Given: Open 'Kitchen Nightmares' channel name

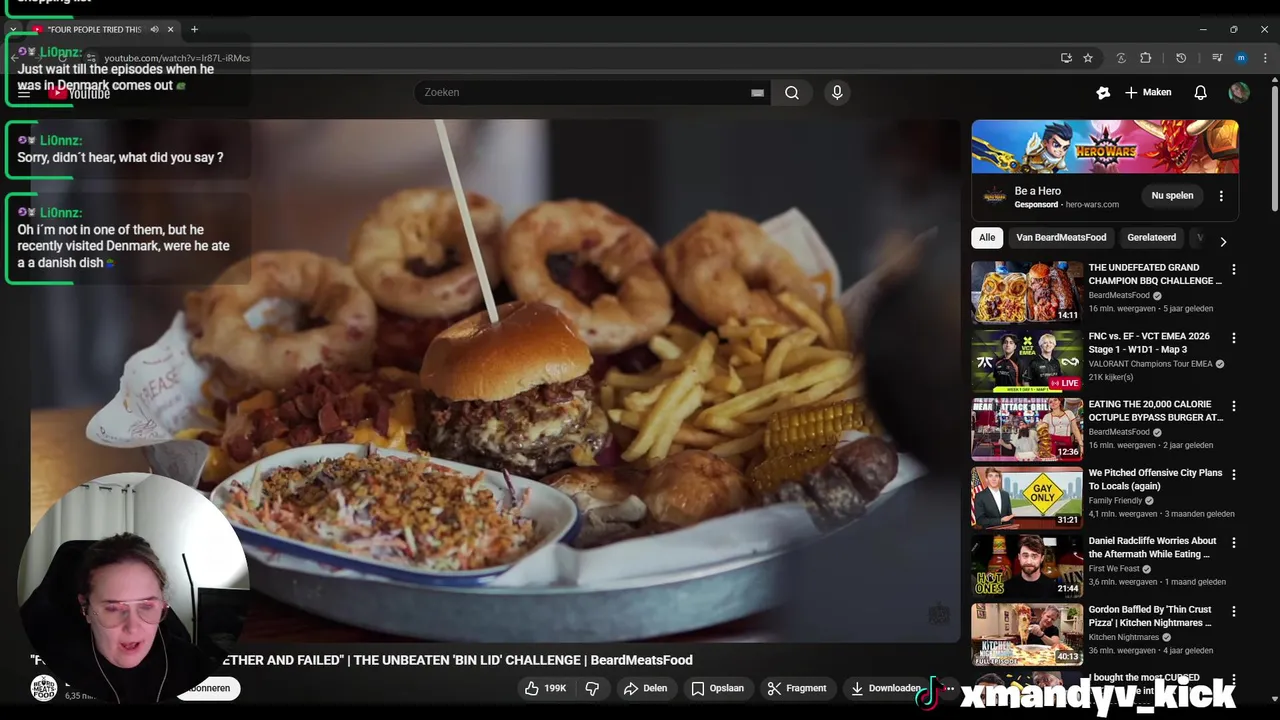Looking at the screenshot, I should 1124,637.
